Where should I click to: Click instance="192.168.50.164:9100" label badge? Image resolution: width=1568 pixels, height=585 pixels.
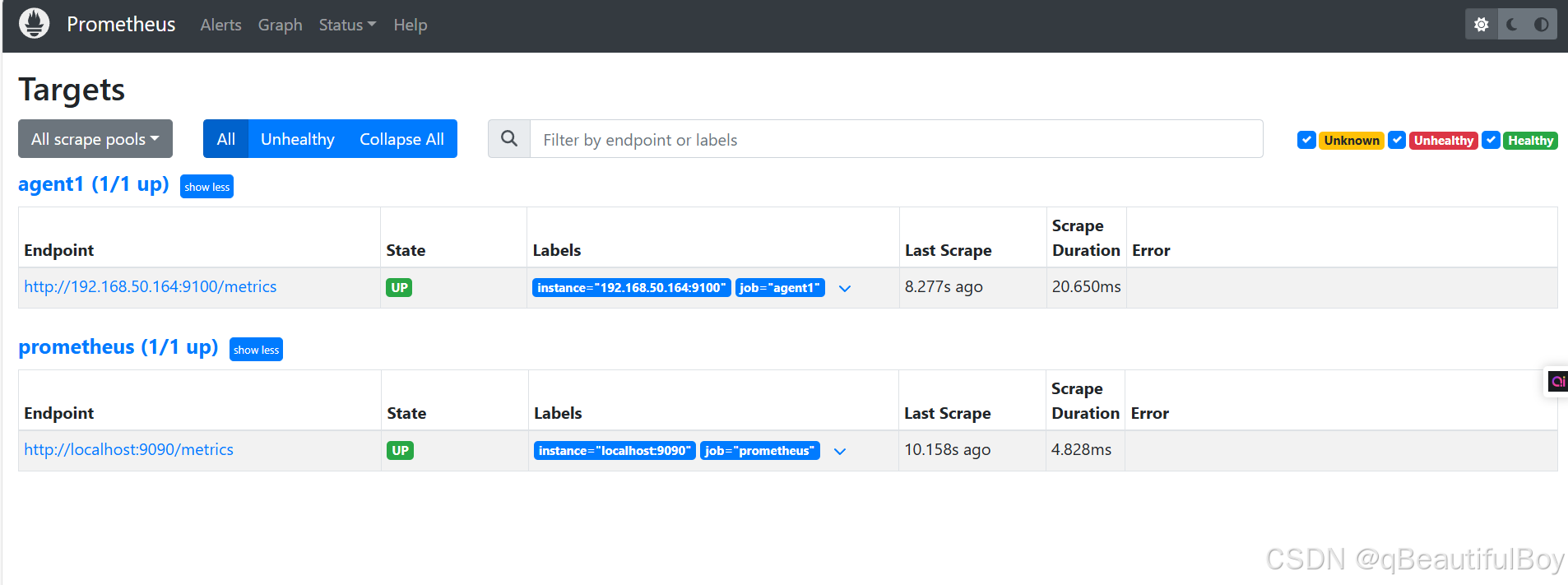click(x=632, y=287)
